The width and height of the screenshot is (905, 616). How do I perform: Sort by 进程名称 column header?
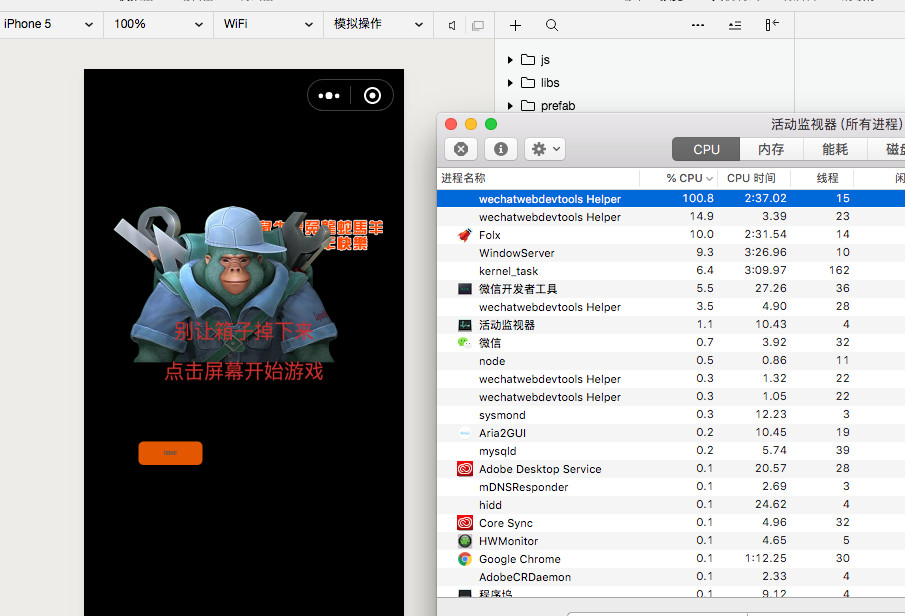[x=538, y=178]
